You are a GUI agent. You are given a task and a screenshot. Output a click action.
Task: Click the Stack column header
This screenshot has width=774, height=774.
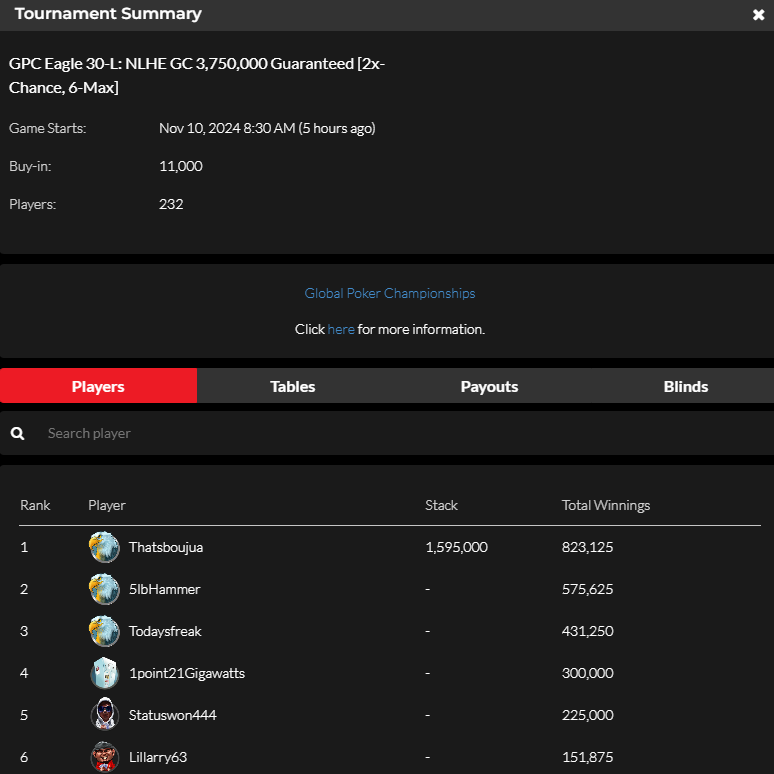(x=441, y=505)
